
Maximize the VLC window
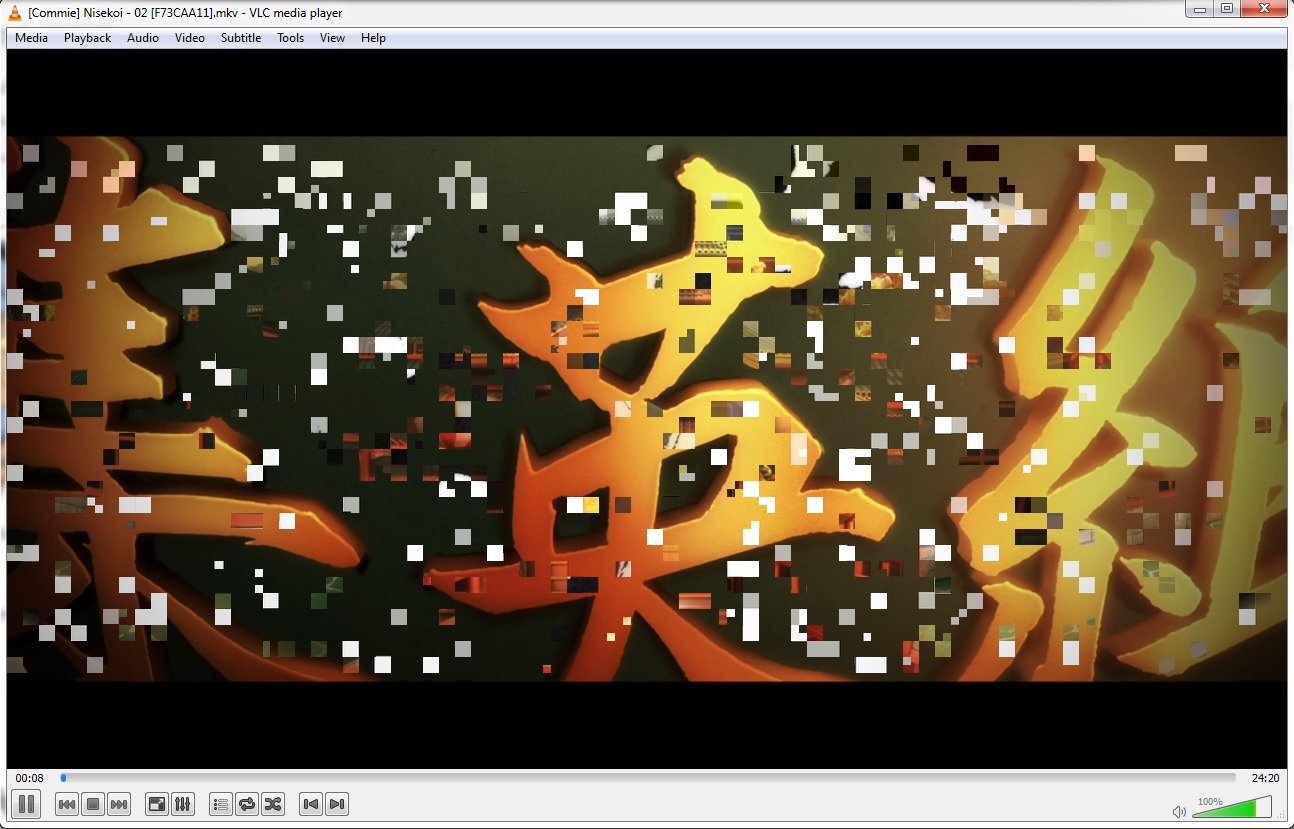1227,9
